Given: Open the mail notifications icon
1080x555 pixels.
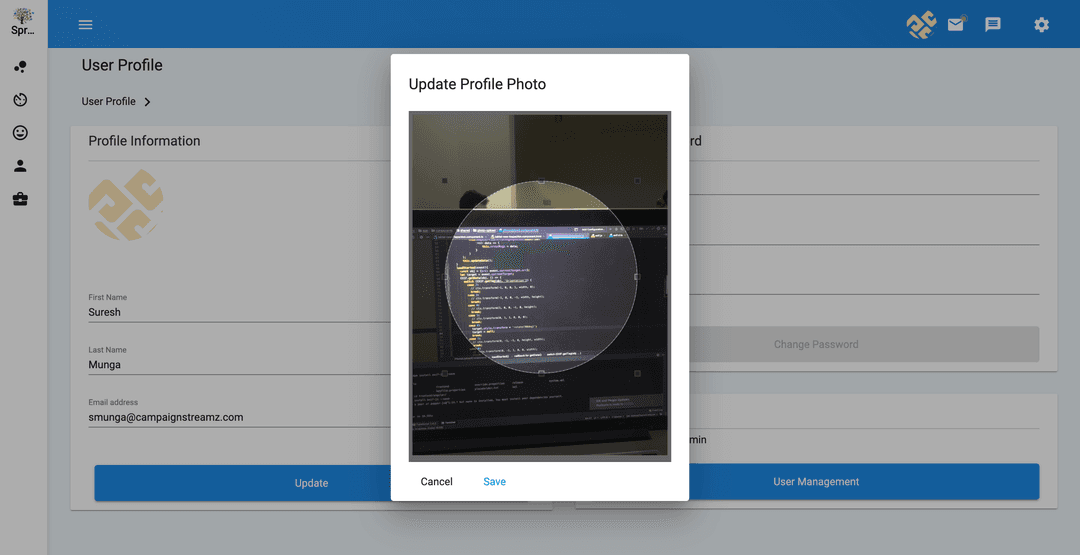Looking at the screenshot, I should pos(956,25).
